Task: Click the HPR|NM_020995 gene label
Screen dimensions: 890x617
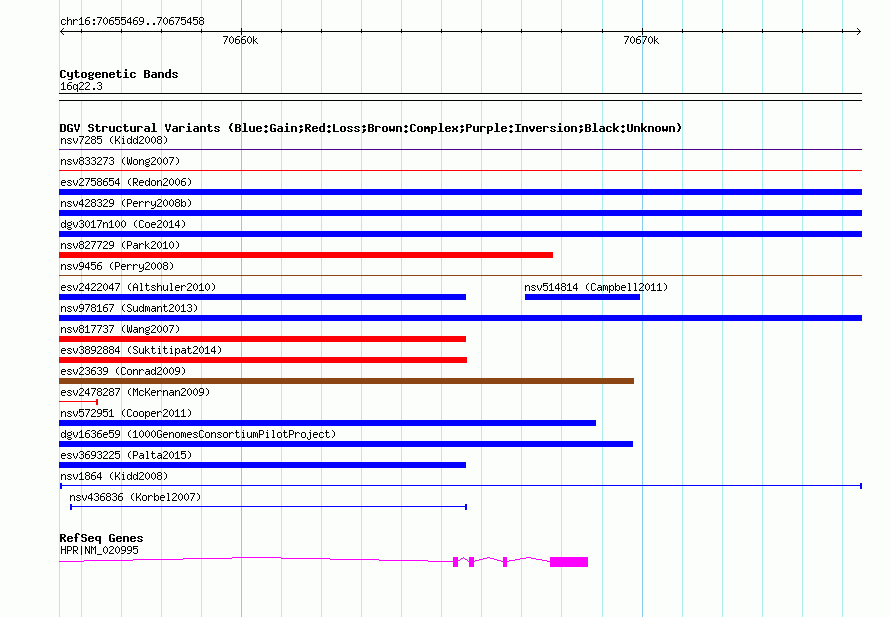Action: point(99,550)
